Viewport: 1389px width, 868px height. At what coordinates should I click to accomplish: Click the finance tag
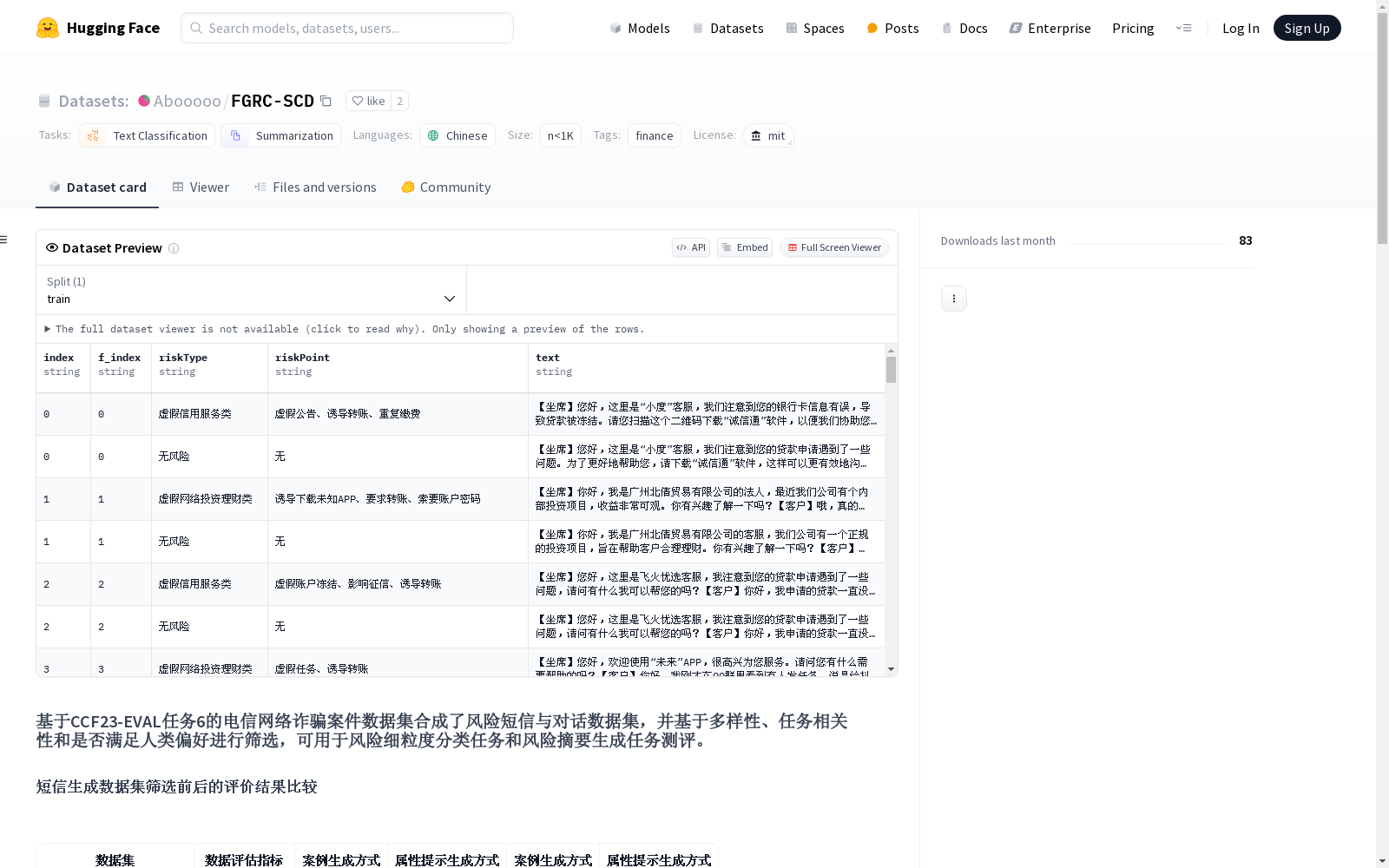tap(655, 135)
